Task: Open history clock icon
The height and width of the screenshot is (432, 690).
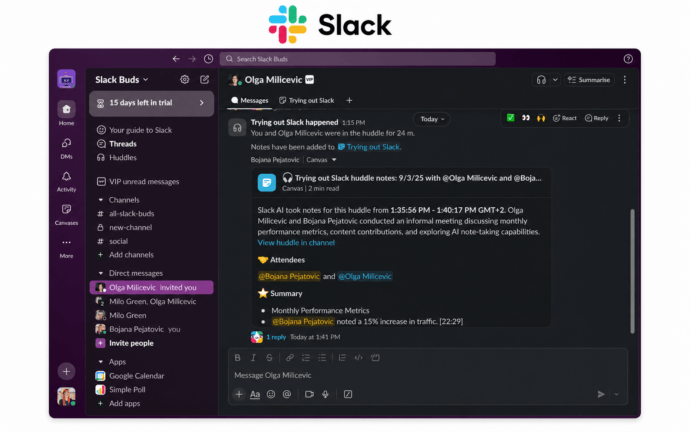Action: click(x=209, y=59)
